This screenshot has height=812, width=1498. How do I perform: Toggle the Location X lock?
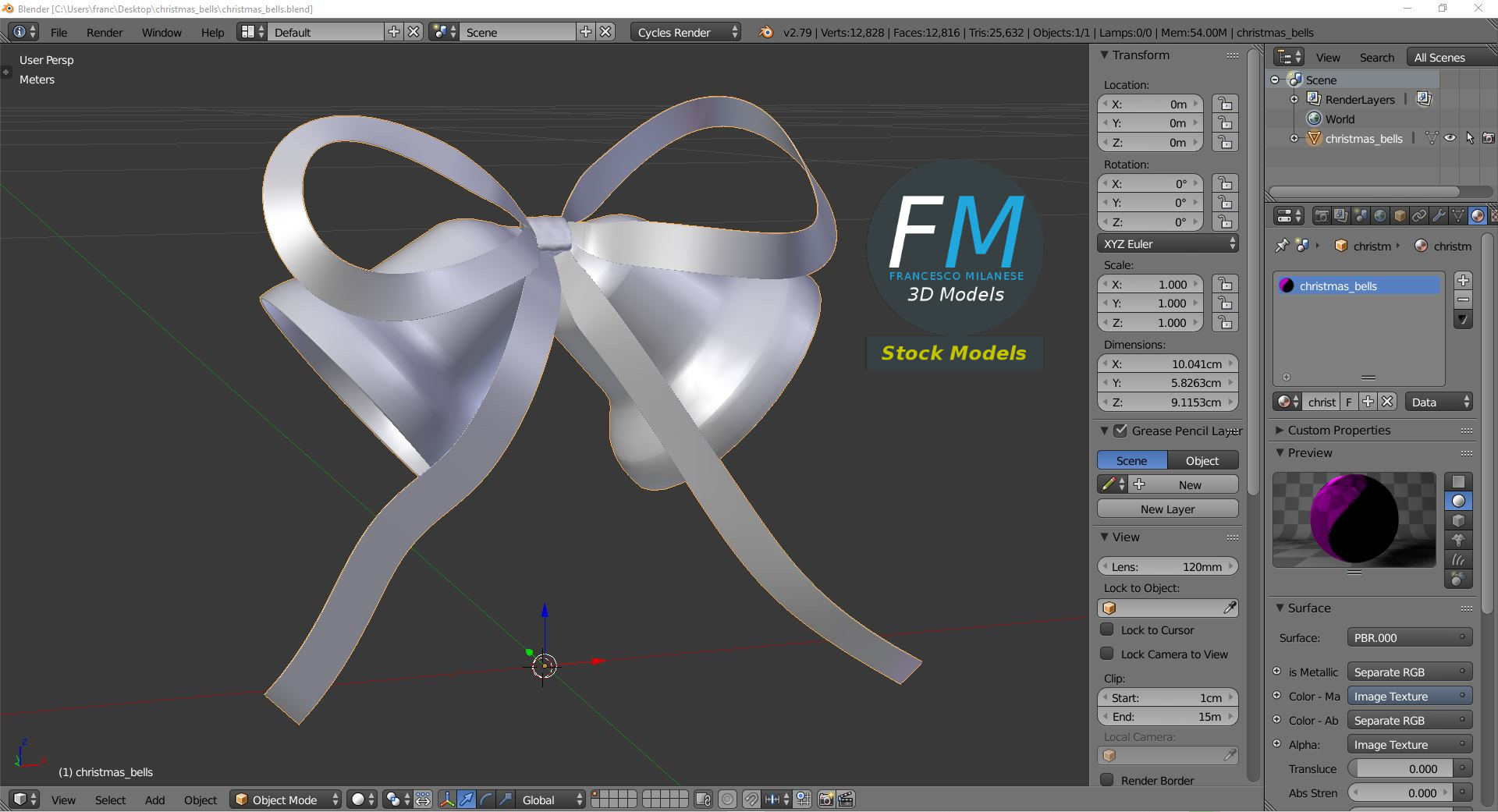coord(1226,104)
